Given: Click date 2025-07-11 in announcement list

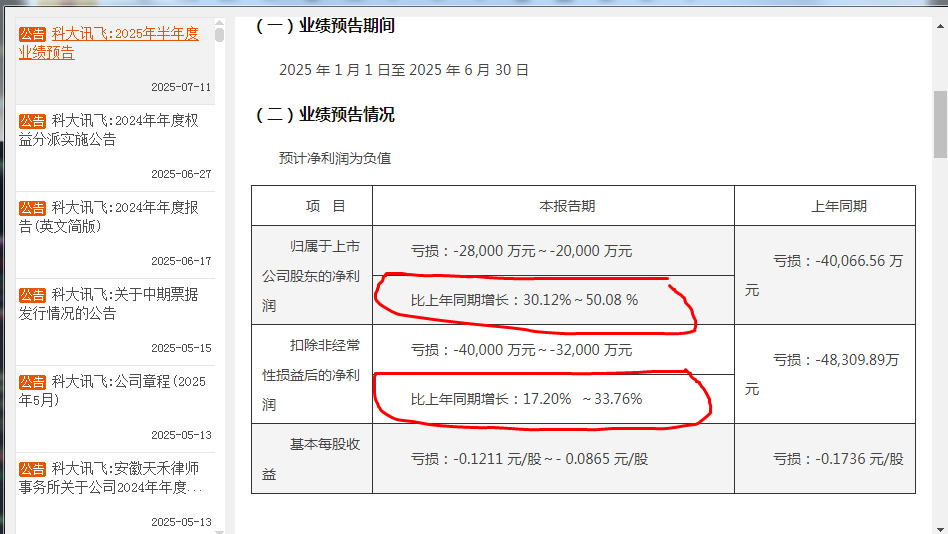Looking at the screenshot, I should click(x=181, y=87).
